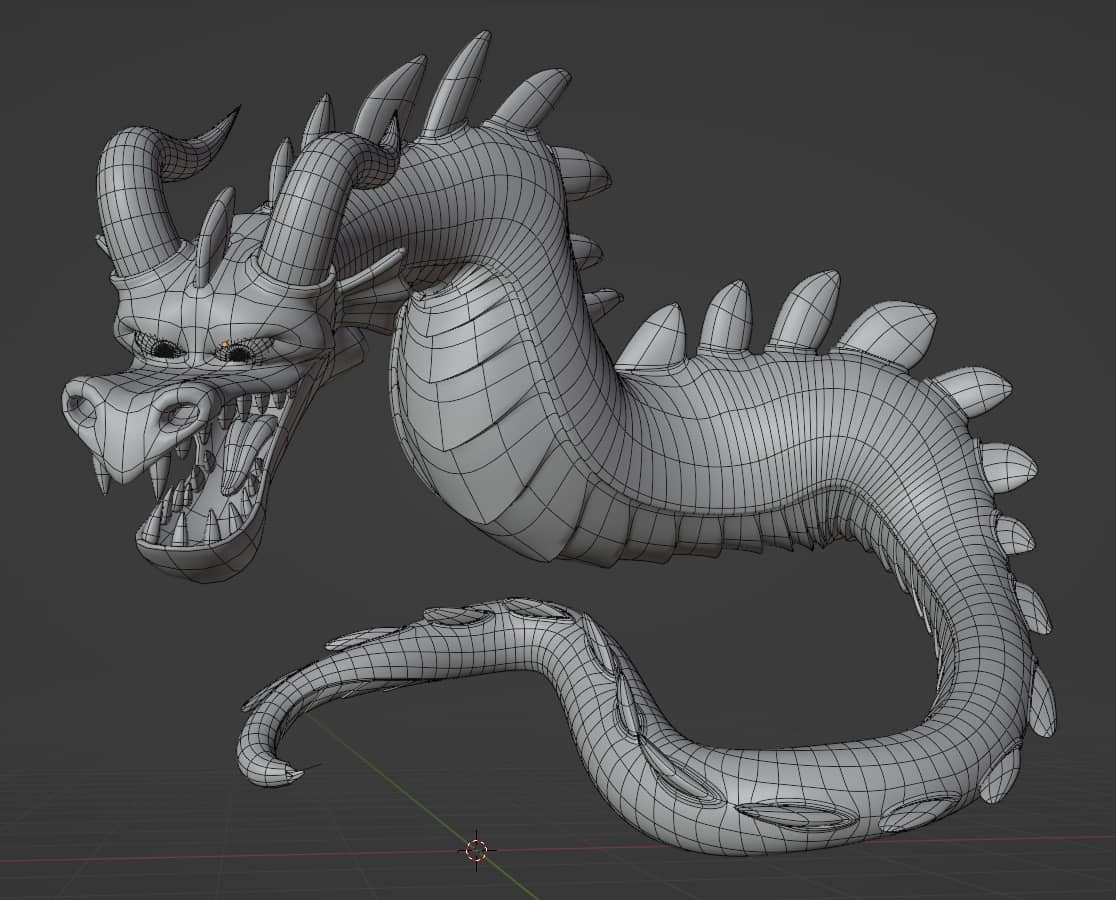
Task: Select the dragon's tongue inside the open mouth
Action: click(246, 453)
